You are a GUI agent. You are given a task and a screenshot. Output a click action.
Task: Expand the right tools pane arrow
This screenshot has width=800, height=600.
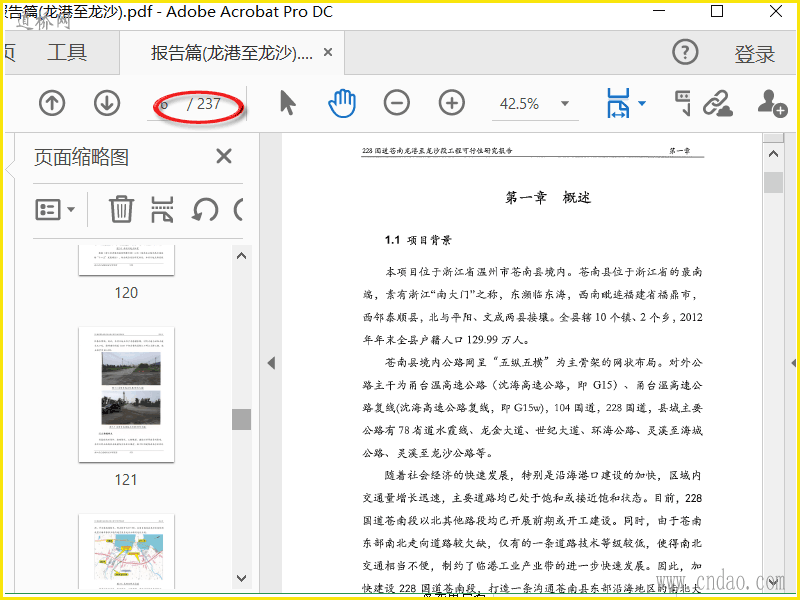[x=794, y=363]
